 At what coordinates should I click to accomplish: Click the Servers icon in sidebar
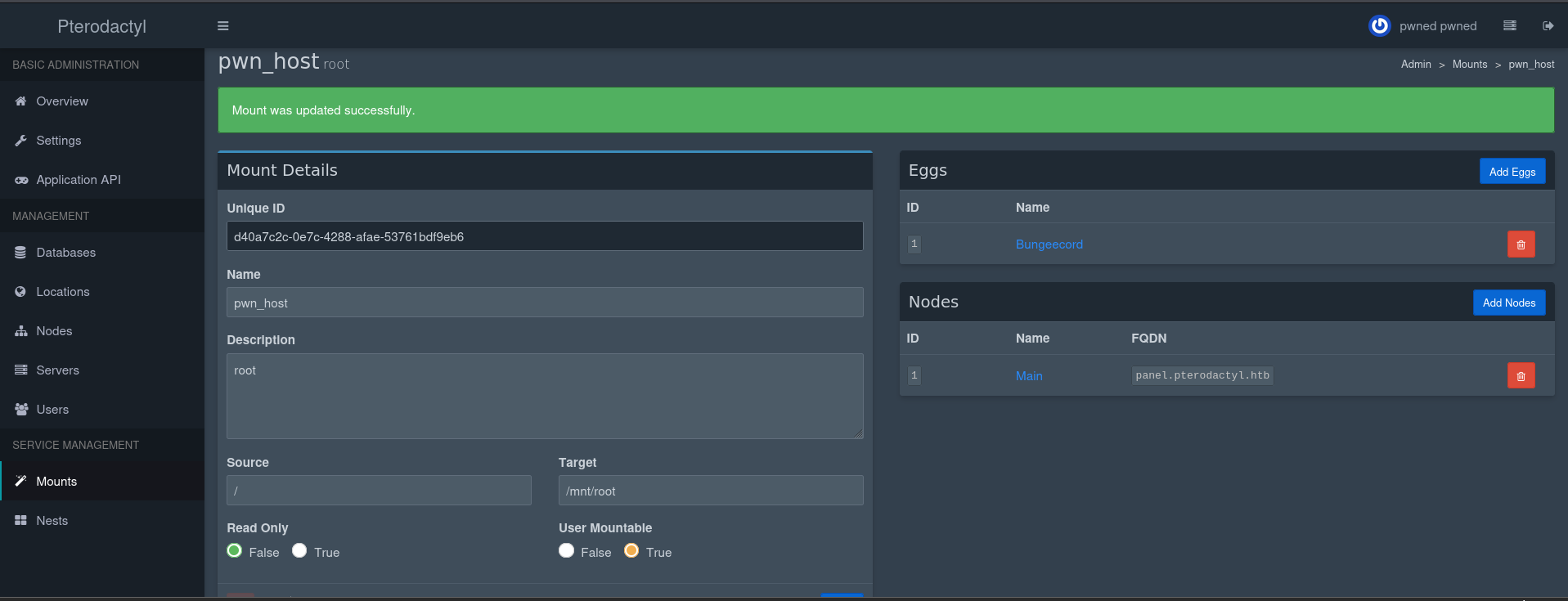coord(21,370)
